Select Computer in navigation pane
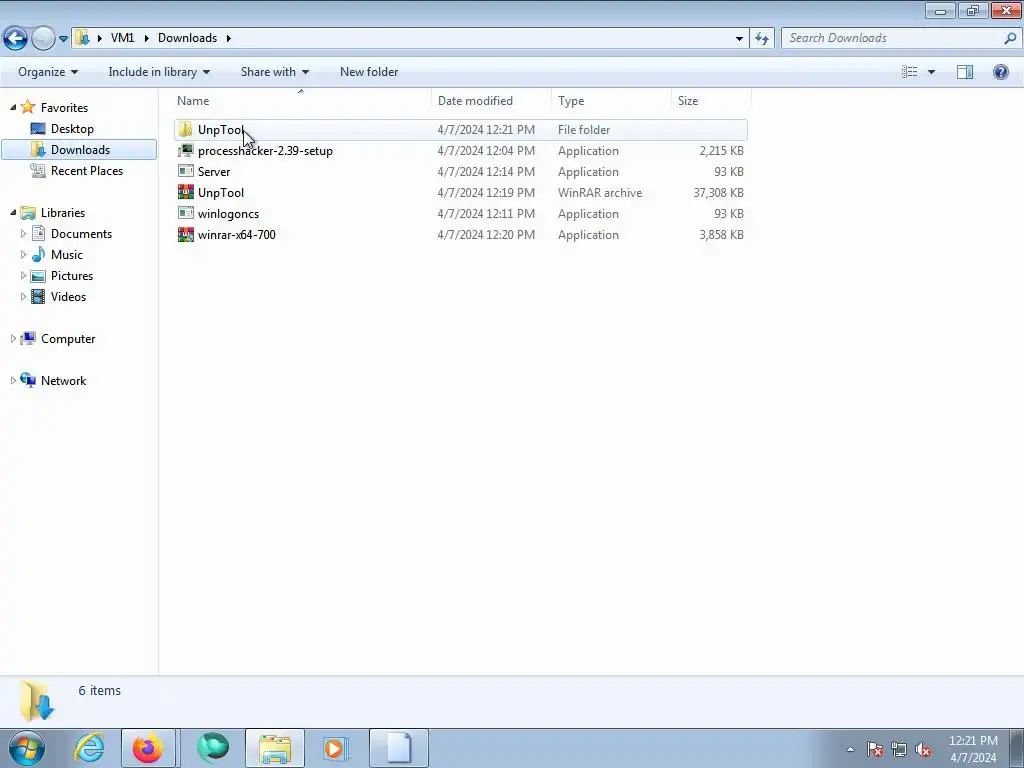This screenshot has height=768, width=1024. 68,338
